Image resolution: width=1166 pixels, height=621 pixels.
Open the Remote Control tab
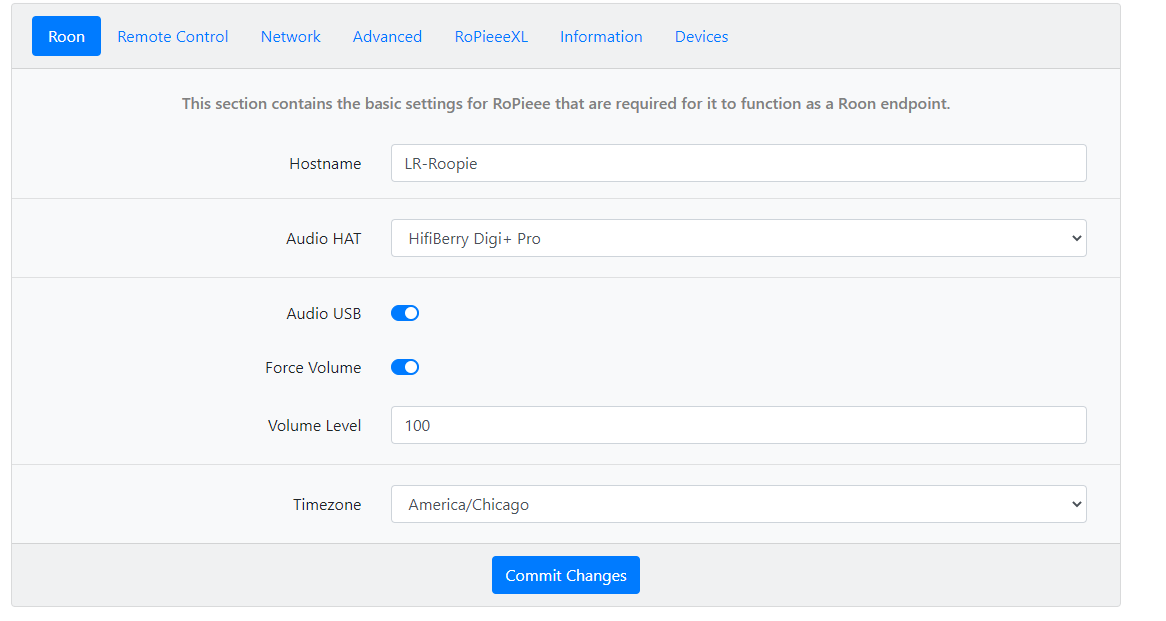tap(173, 36)
